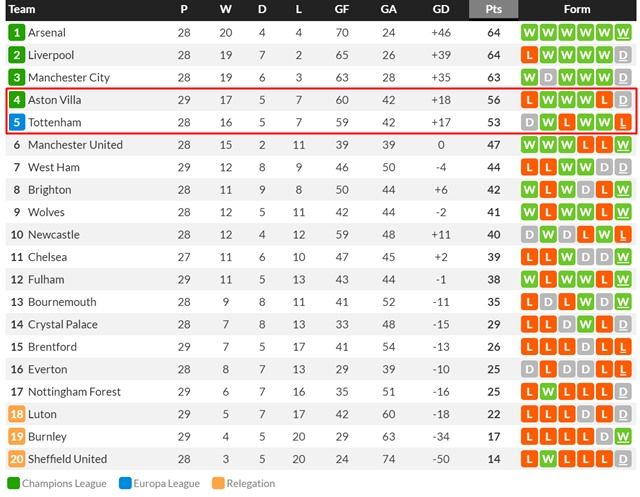Click the Team column header

[x=23, y=9]
